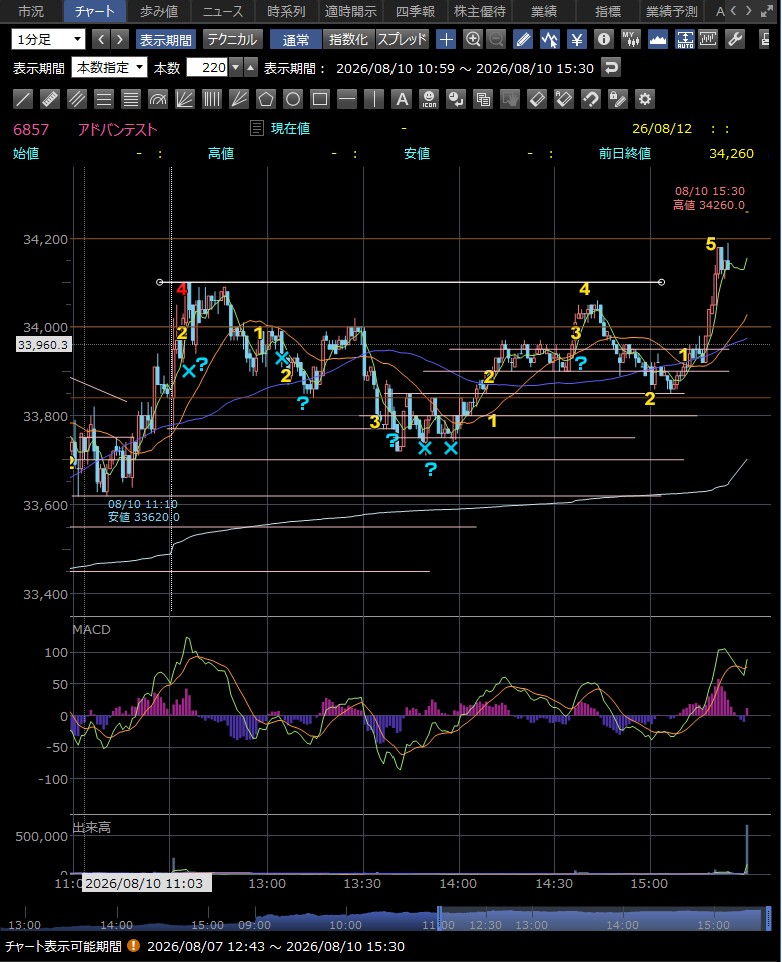Image resolution: width=782 pixels, height=962 pixels.
Task: Click the bar count 220 input field
Action: (207, 67)
